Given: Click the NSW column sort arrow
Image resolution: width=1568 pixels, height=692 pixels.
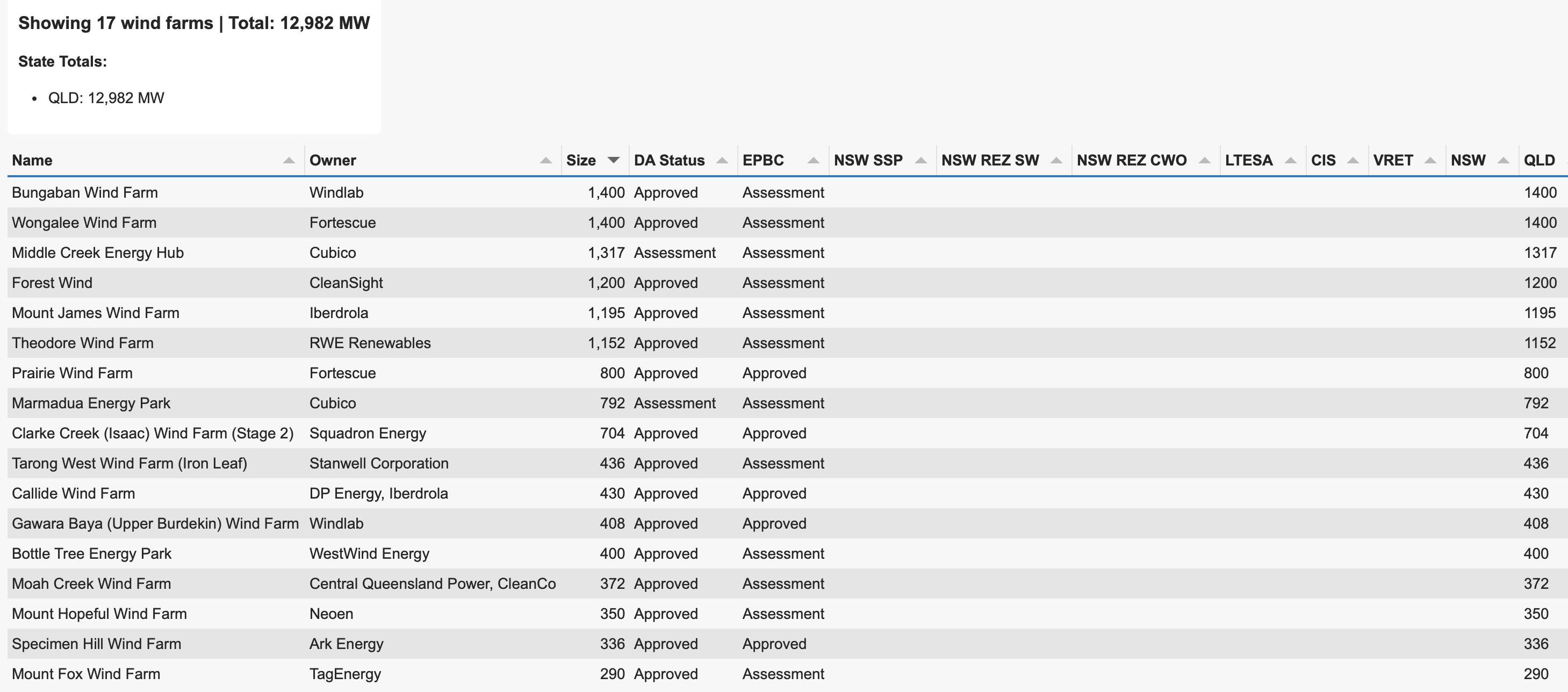Looking at the screenshot, I should pyautogui.click(x=1503, y=161).
